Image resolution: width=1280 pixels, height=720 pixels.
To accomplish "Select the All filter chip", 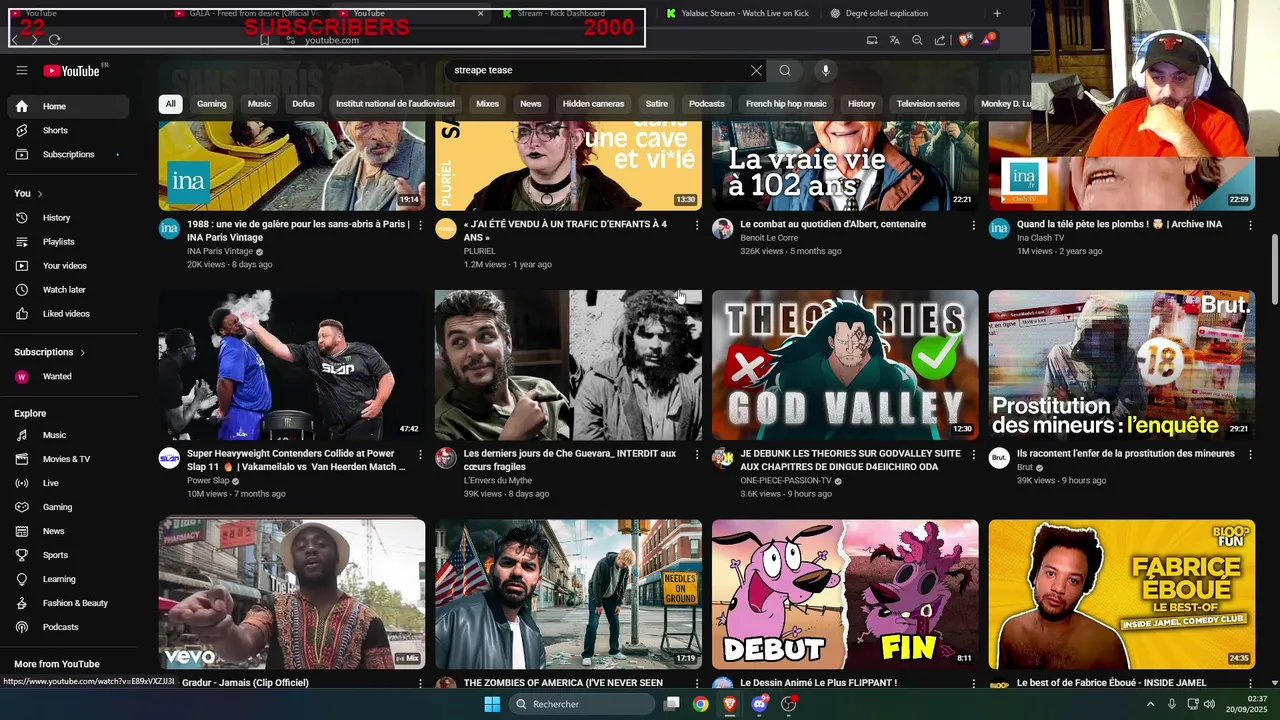I will pos(170,104).
